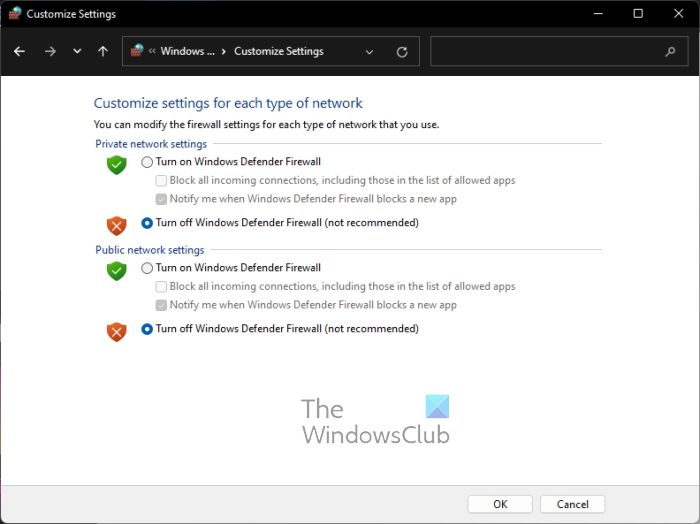The image size is (700, 524).
Task: Toggle Public 'Notify me' checkbox
Action: (x=161, y=305)
